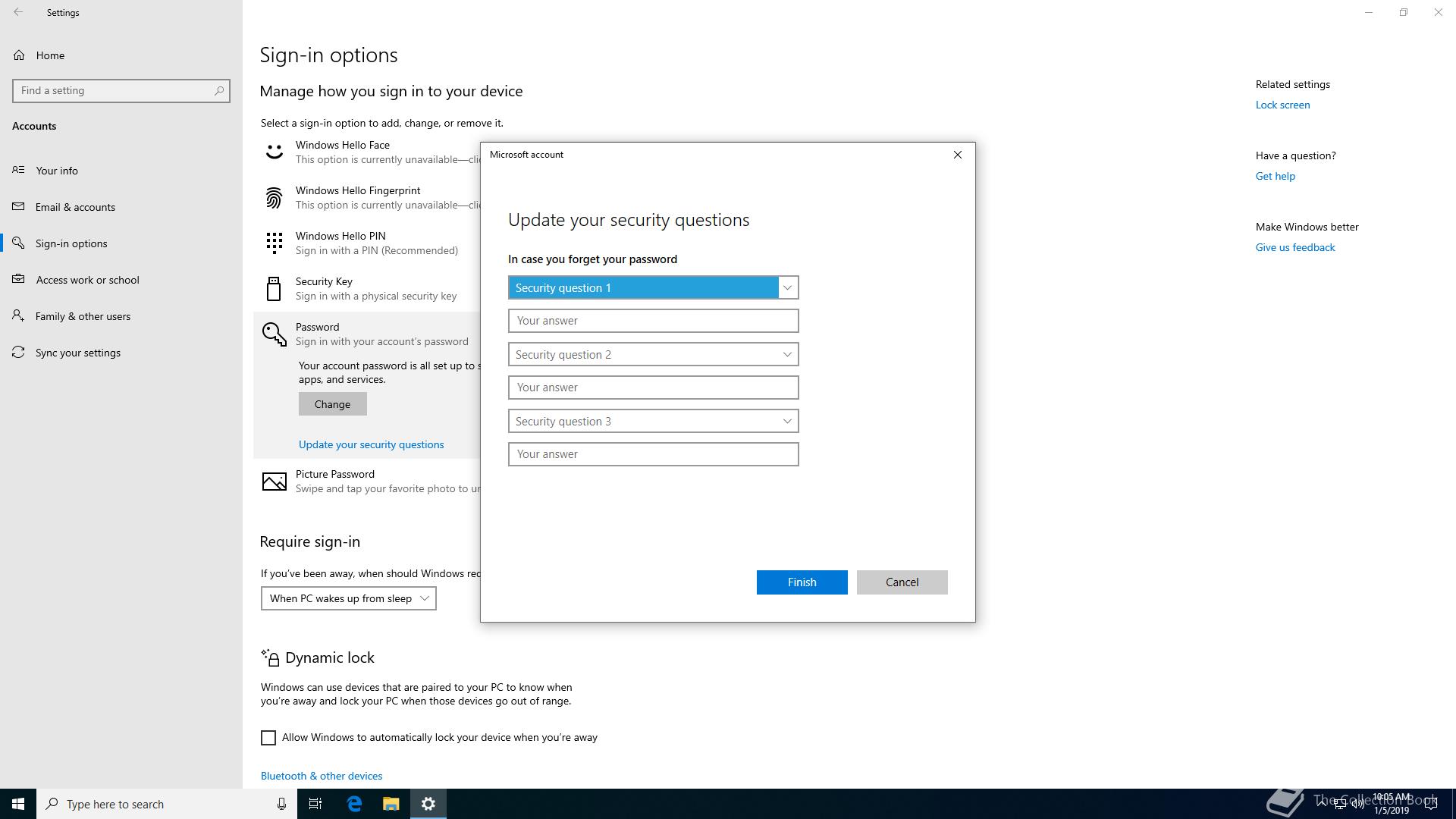Click the Your info person icon
1456x819 pixels.
(19, 170)
